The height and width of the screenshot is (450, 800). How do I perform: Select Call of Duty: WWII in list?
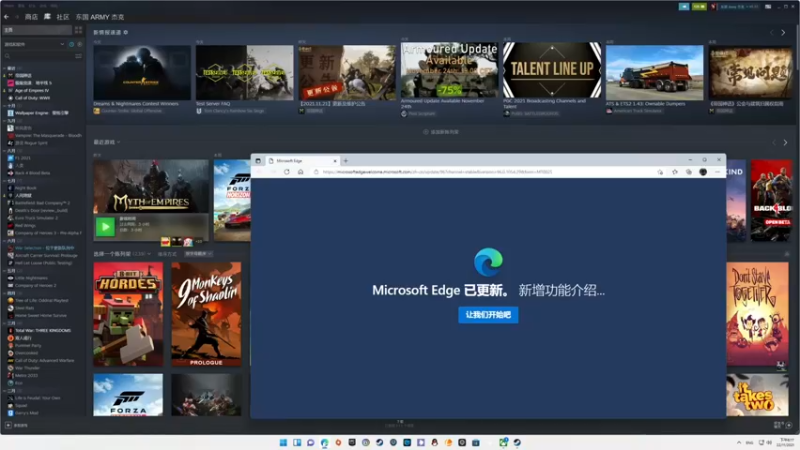(x=32, y=98)
